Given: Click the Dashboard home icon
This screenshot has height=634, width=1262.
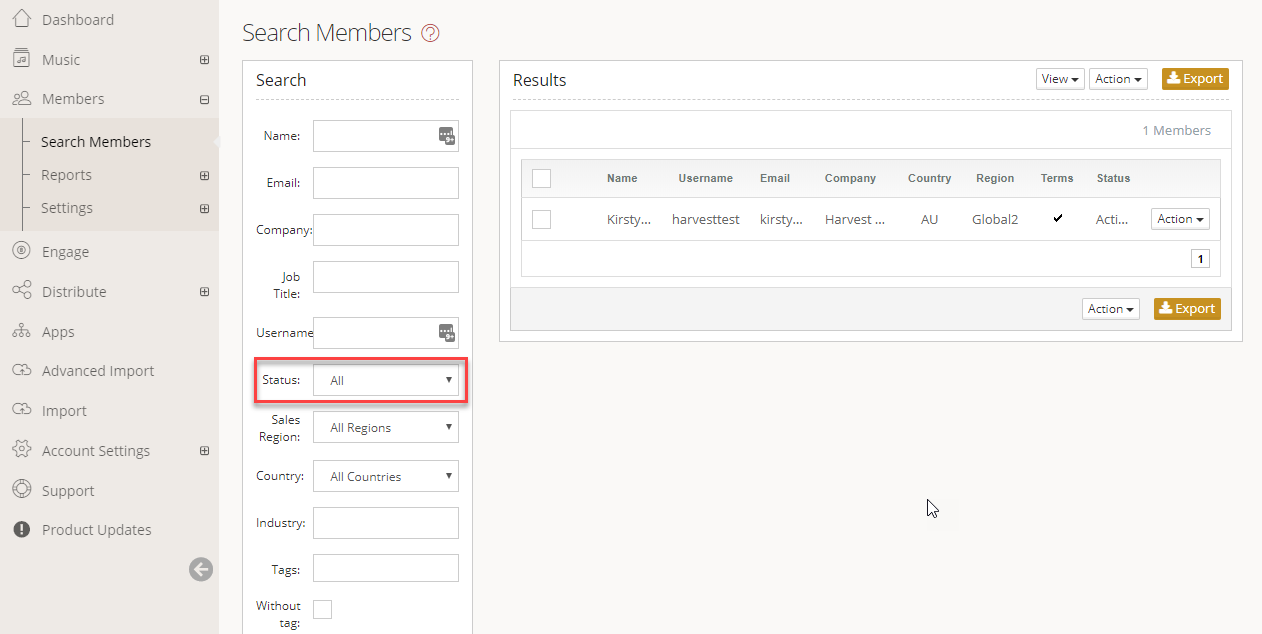Looking at the screenshot, I should coord(22,19).
